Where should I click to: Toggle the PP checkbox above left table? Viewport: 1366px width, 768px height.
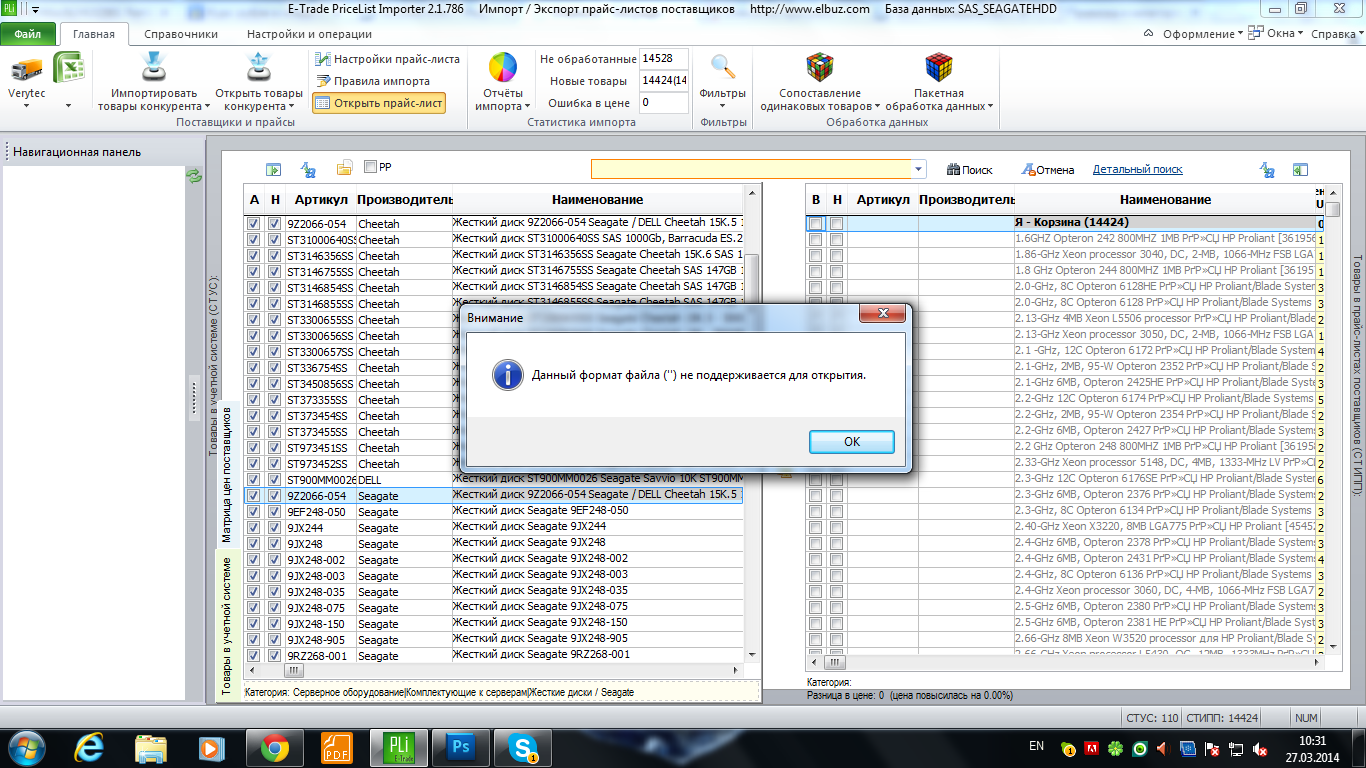coord(371,167)
